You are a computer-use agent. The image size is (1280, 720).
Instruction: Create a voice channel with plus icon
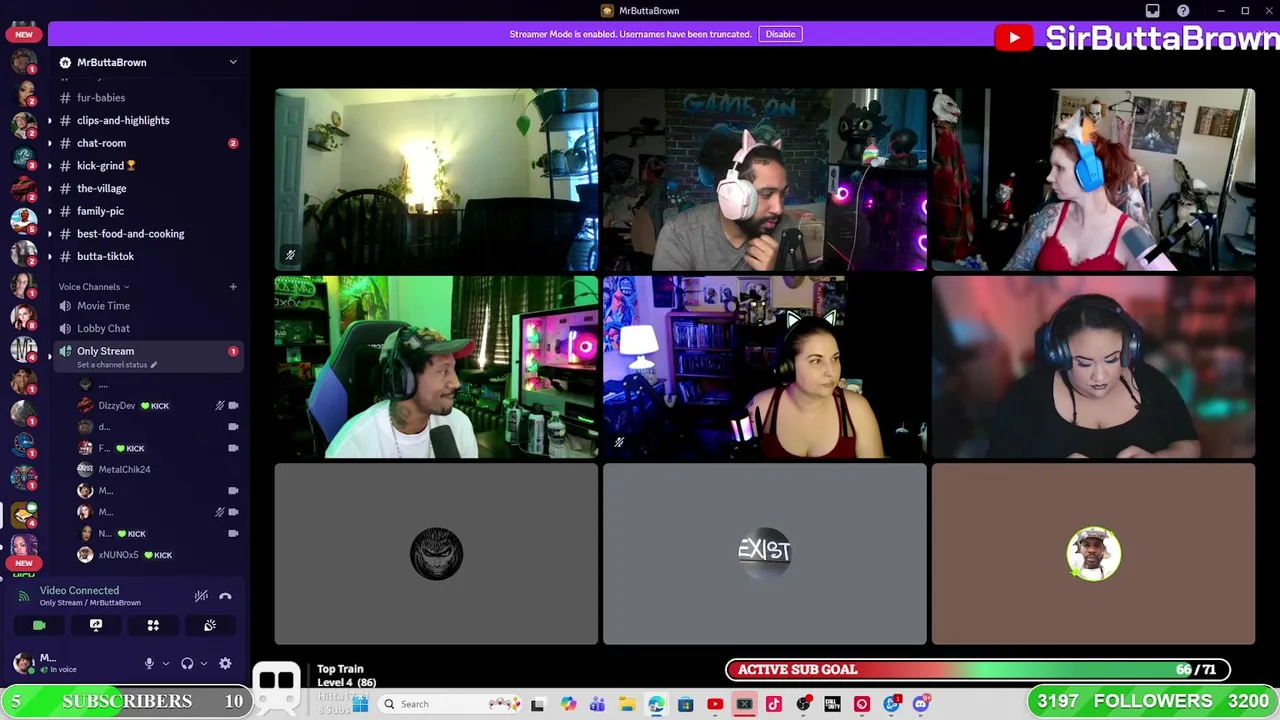(233, 287)
